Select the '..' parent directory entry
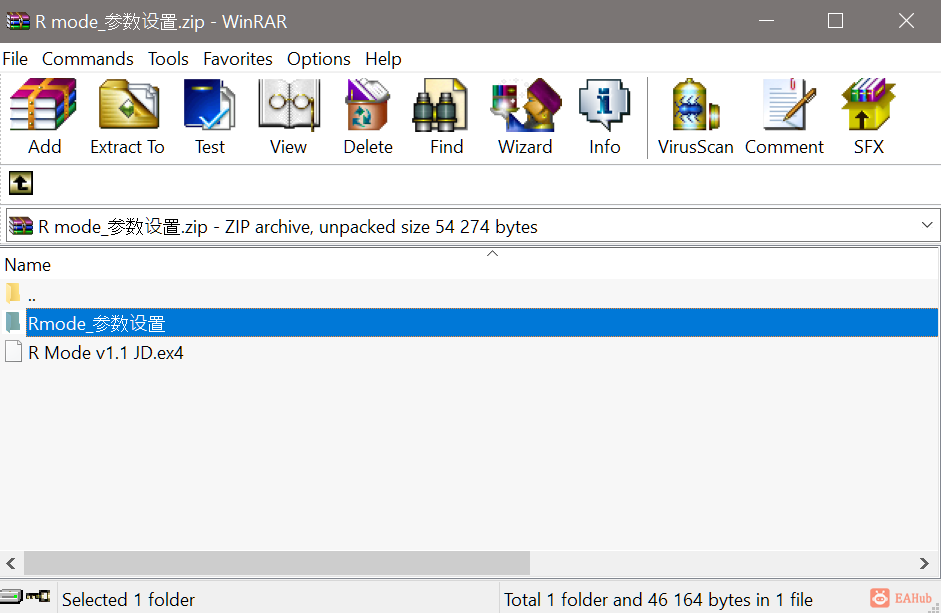 click(x=32, y=295)
